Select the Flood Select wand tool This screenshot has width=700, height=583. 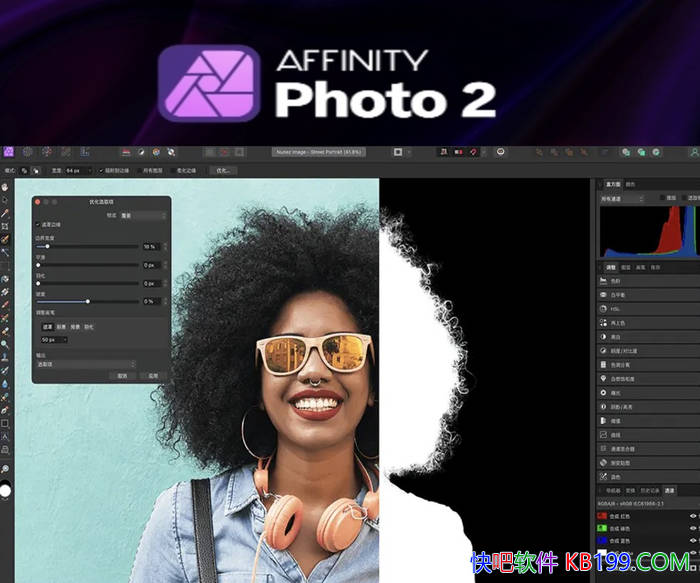pos(5,253)
